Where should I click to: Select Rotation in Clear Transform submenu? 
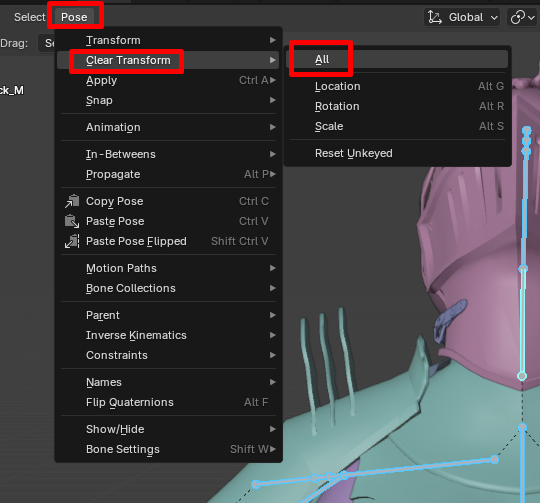point(397,106)
